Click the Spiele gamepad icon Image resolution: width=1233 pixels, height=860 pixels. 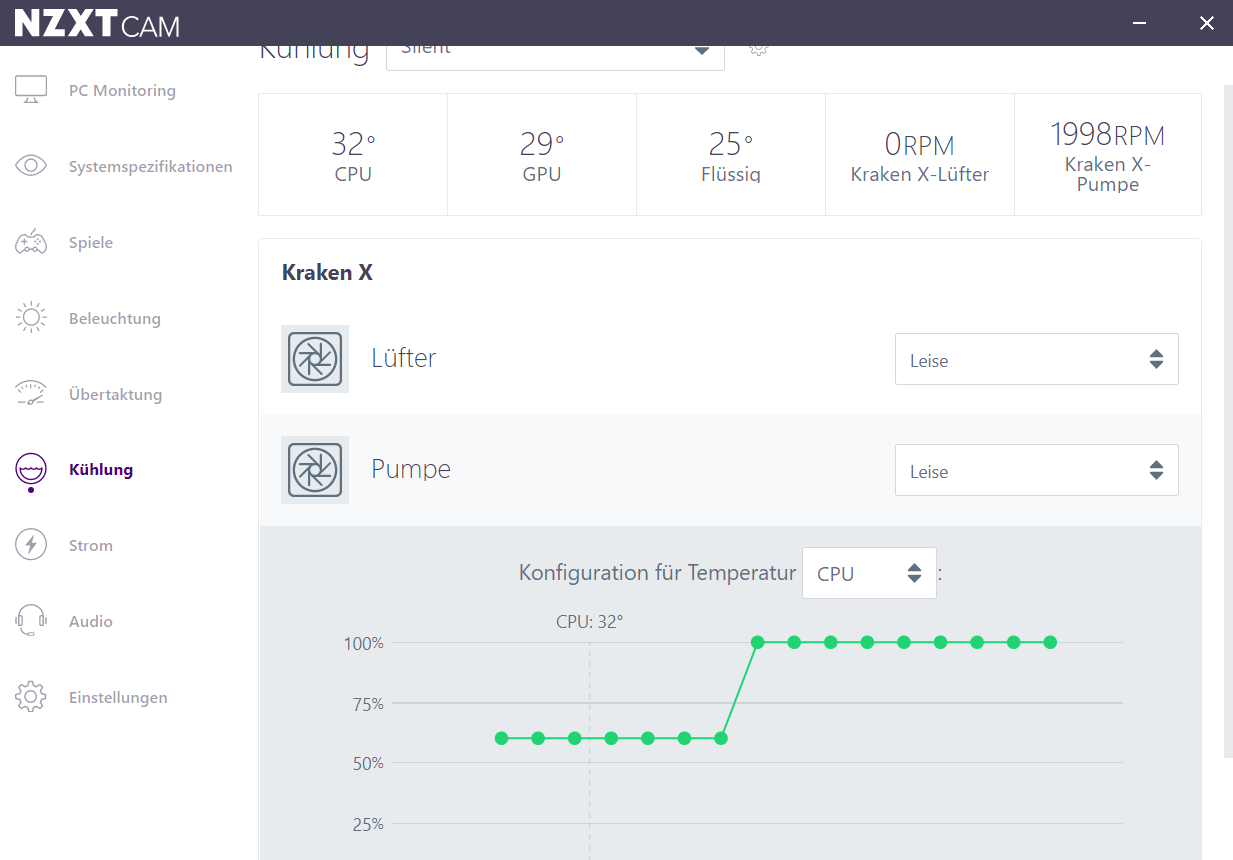coord(31,242)
